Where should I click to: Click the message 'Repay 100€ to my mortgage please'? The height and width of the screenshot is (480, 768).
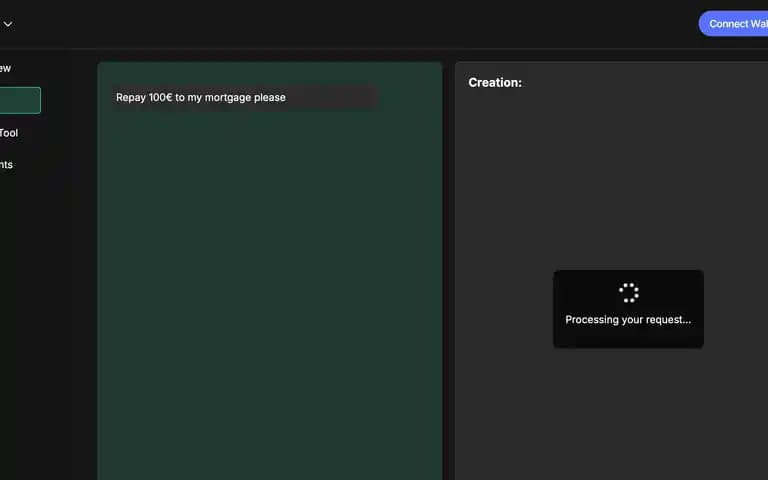point(245,97)
